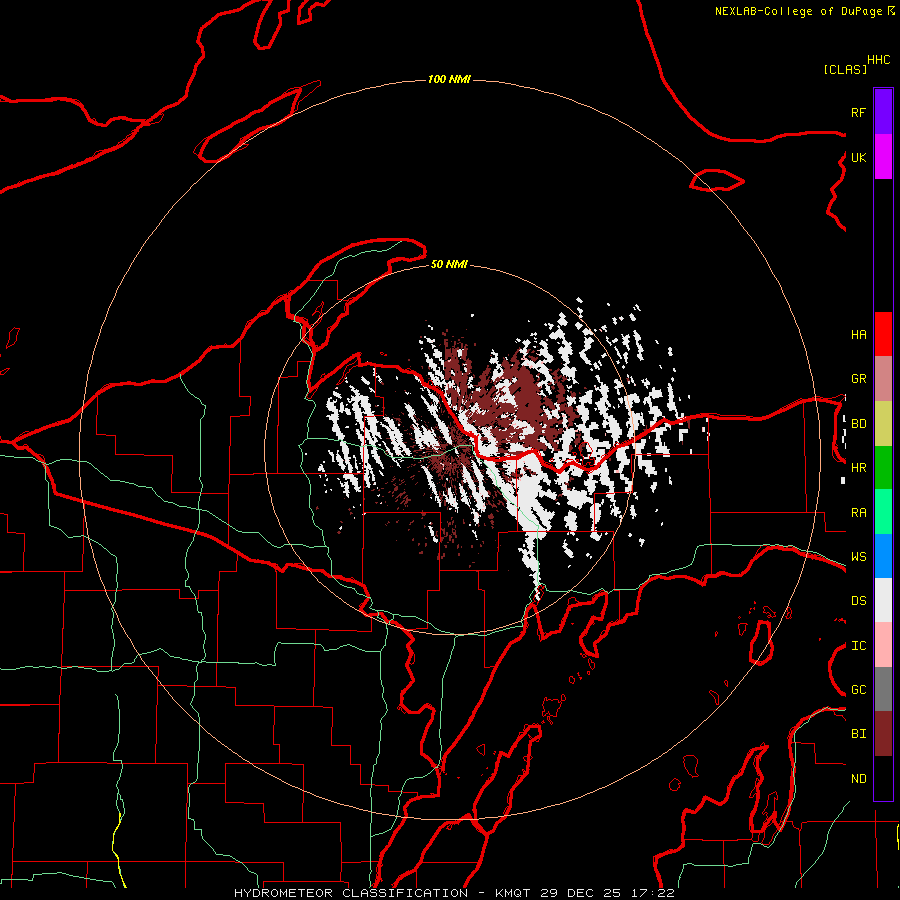
Task: Click the "RF" legend label
Action: pos(858,112)
